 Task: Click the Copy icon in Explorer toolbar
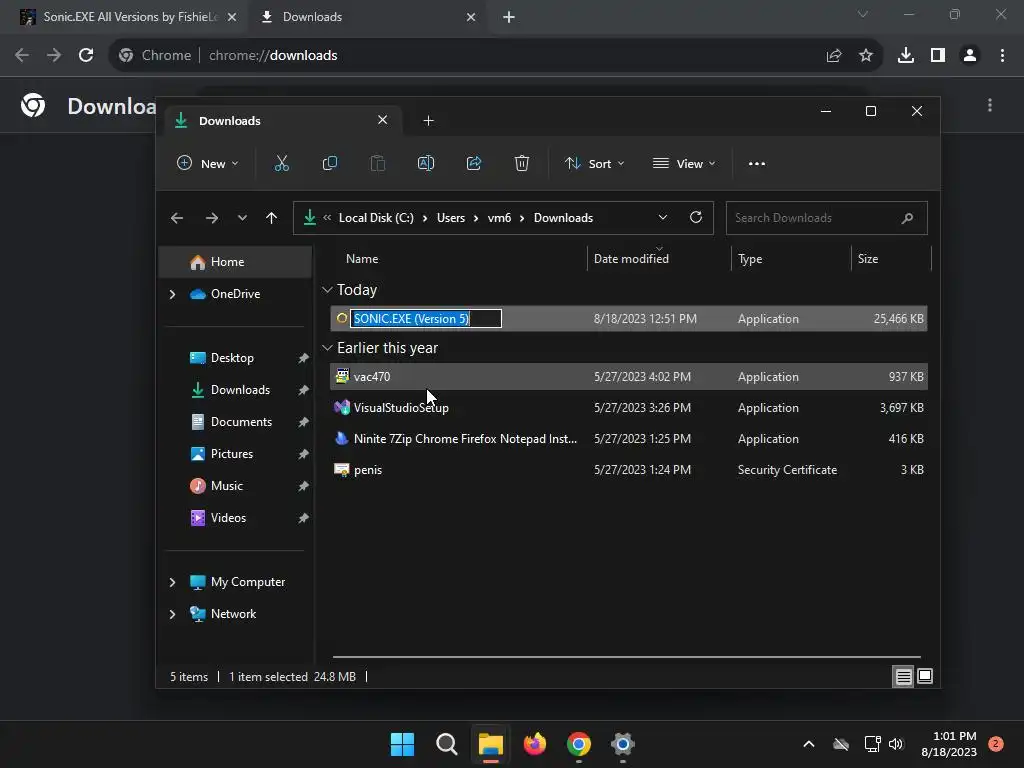[330, 163]
